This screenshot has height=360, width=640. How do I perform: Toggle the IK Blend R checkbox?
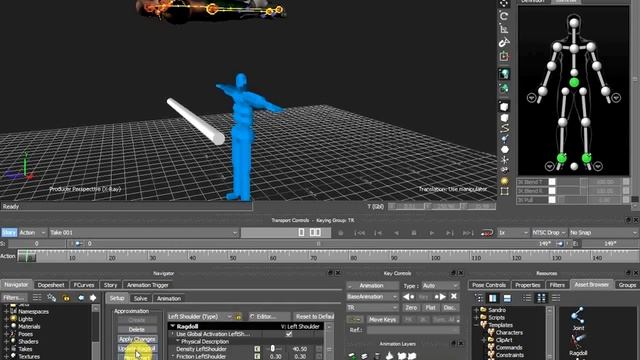(552, 191)
